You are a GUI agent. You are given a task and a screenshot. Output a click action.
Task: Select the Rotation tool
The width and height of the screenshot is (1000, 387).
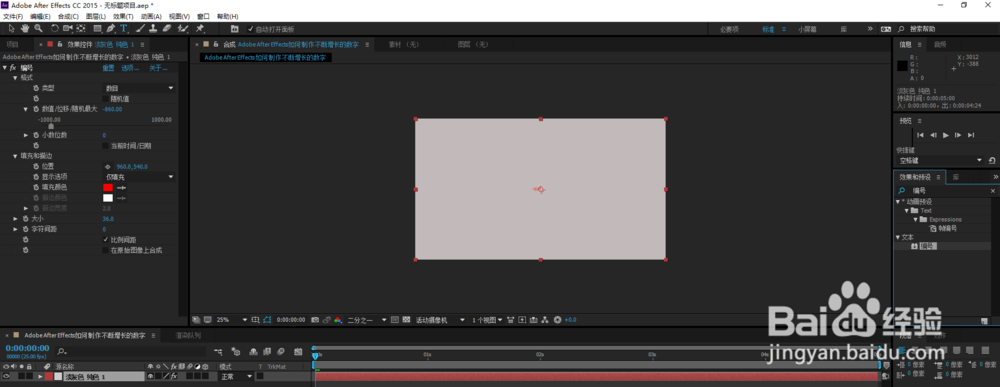(x=55, y=29)
